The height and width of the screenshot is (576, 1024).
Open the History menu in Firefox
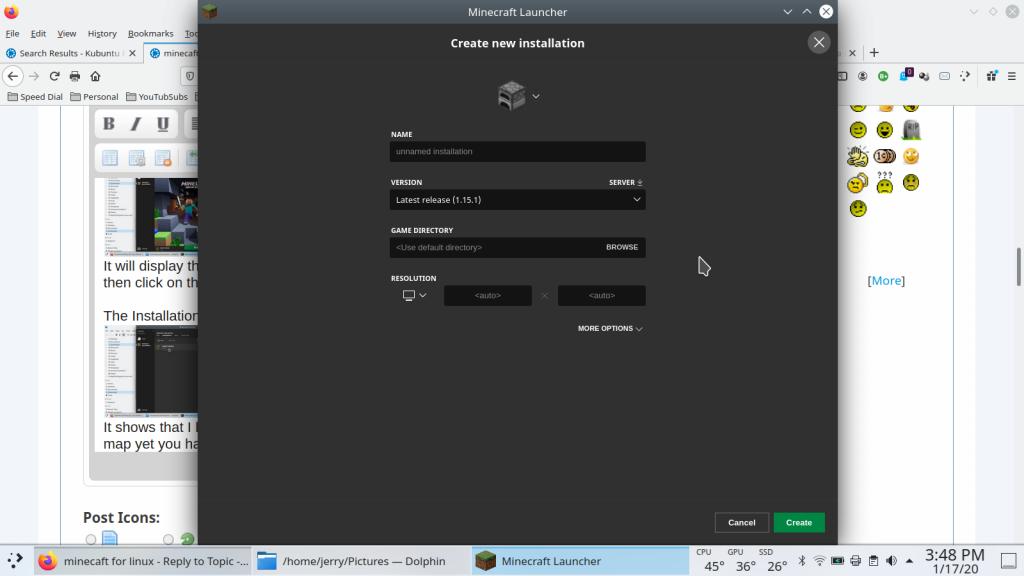pyautogui.click(x=102, y=33)
